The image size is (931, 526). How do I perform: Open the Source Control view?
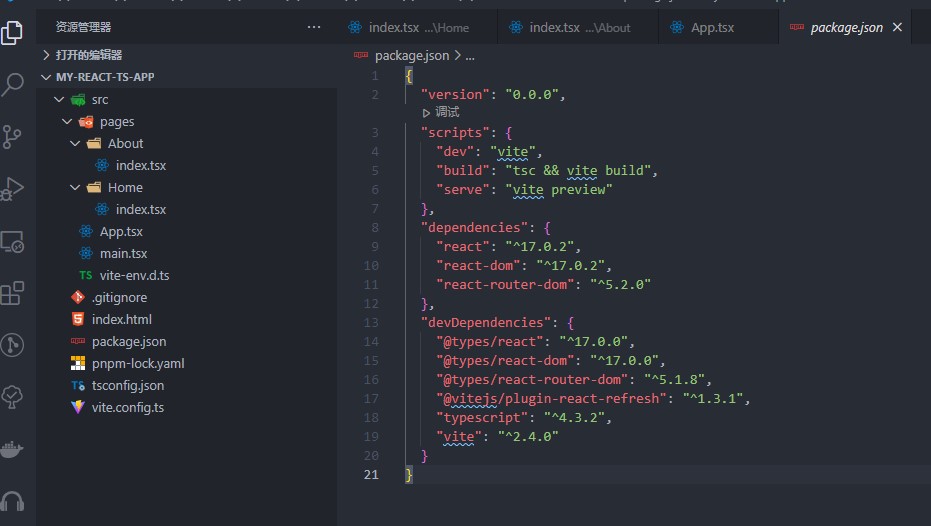point(13,137)
